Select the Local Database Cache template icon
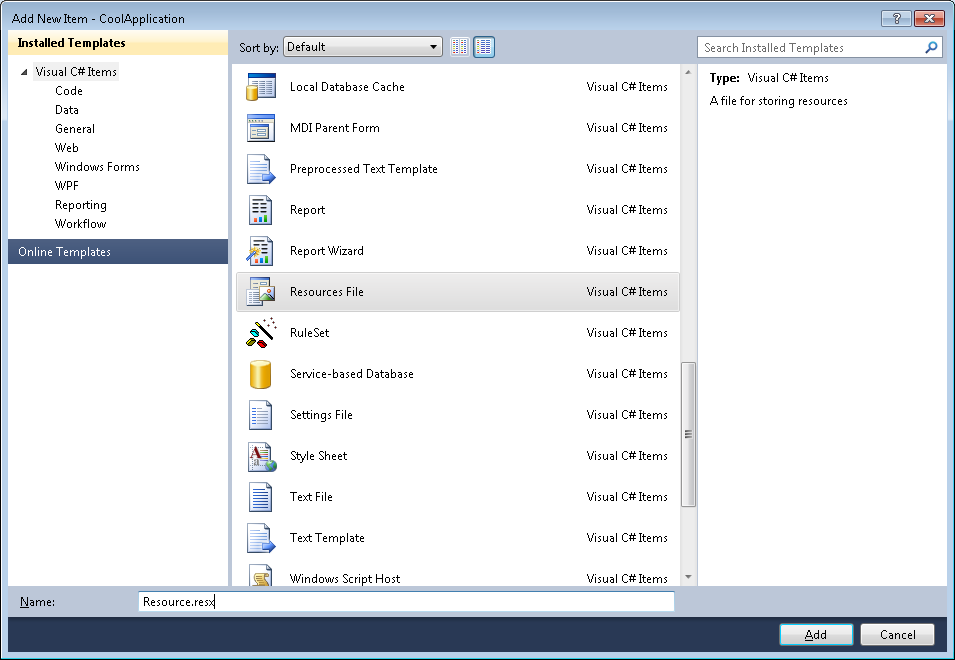955x660 pixels. click(261, 86)
